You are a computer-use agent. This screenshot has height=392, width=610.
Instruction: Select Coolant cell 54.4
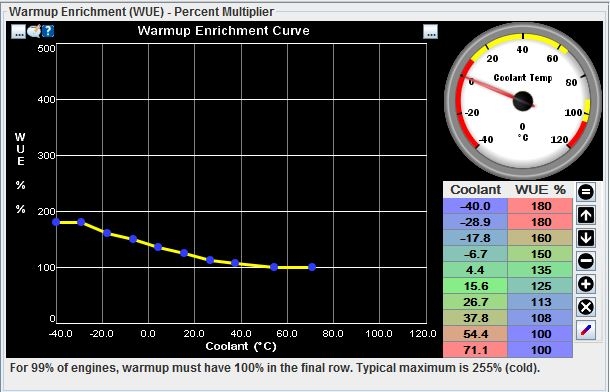(x=475, y=334)
